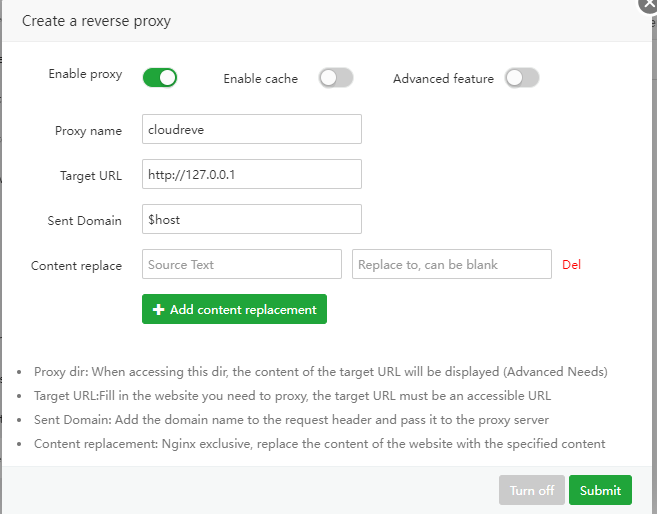
Task: Turn on the Enable cache switch
Action: coord(336,78)
